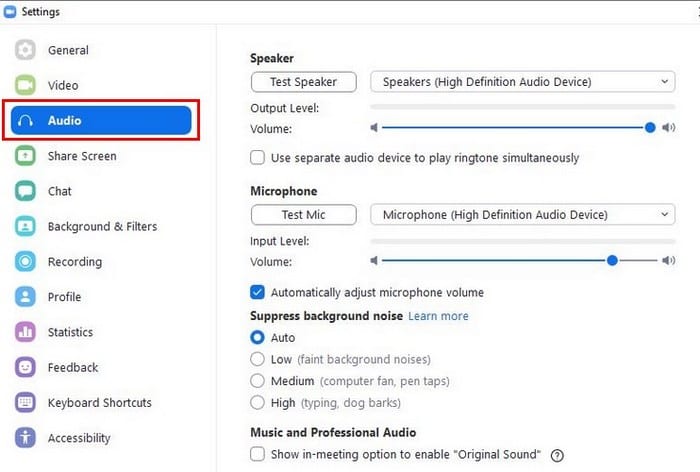Click the Recording circle icon
The height and width of the screenshot is (472, 700).
(25, 261)
